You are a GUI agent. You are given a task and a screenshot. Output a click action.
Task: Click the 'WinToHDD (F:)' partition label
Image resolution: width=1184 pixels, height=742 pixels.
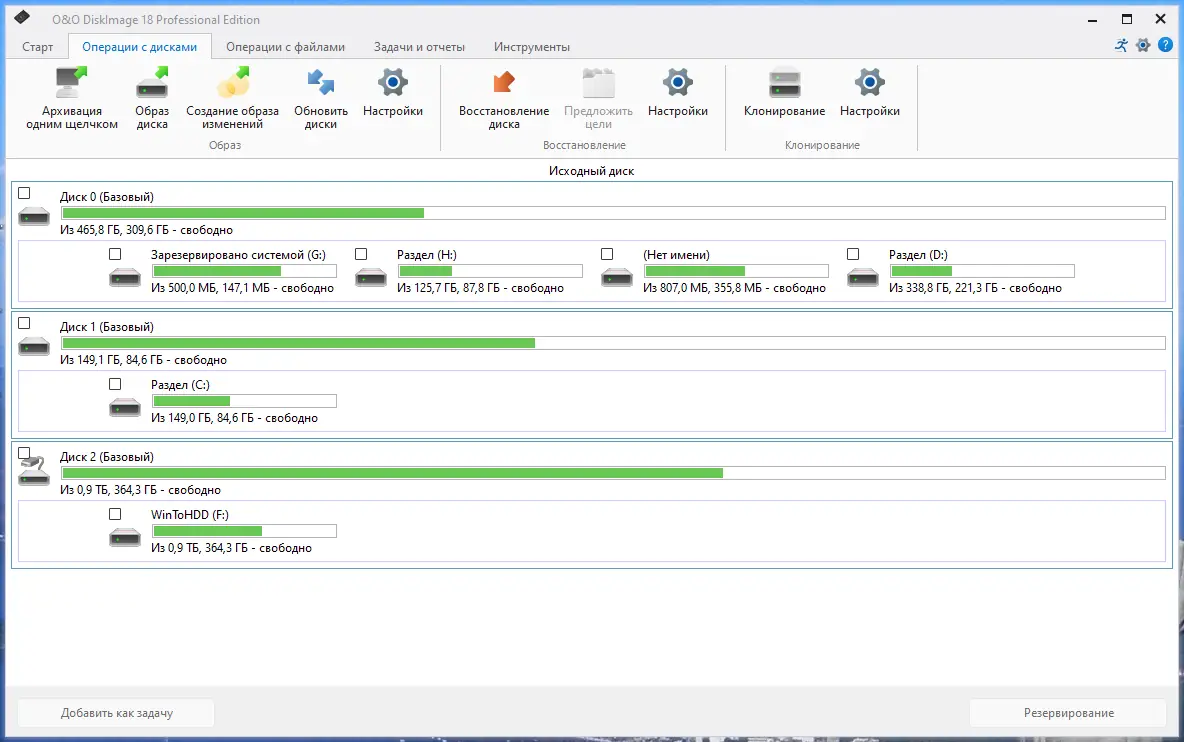coord(190,515)
